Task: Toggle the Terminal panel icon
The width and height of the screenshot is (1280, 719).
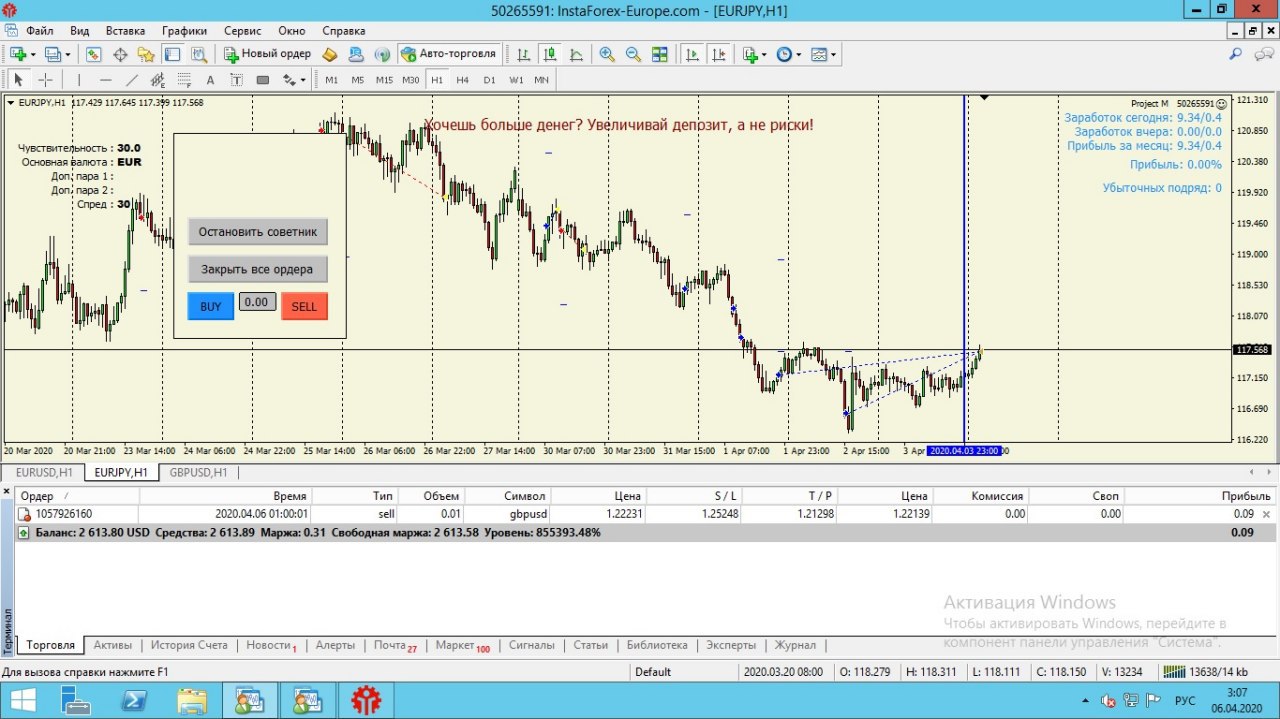Action: coord(172,54)
